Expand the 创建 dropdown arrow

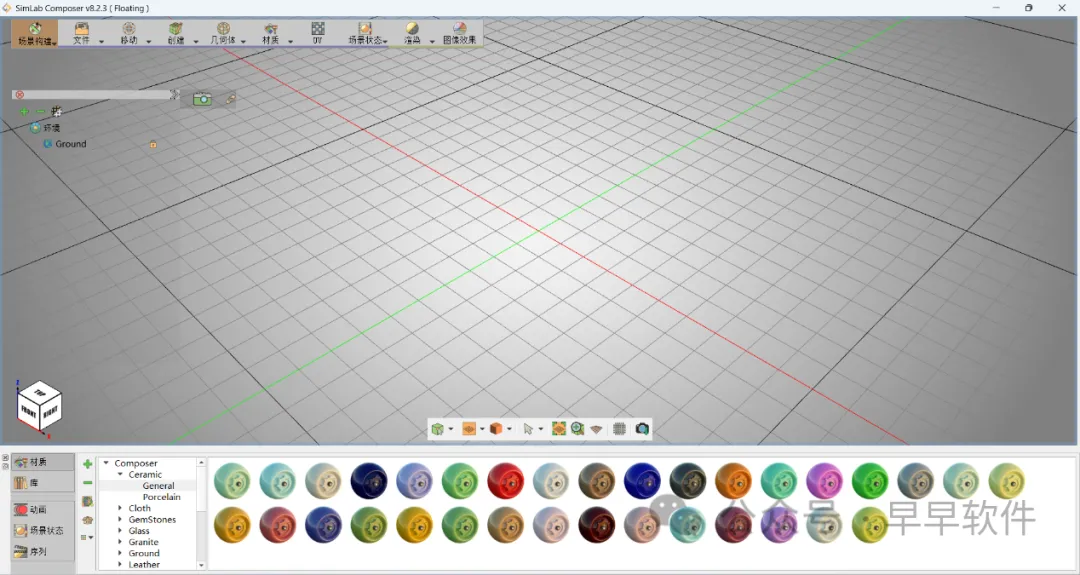click(x=196, y=41)
